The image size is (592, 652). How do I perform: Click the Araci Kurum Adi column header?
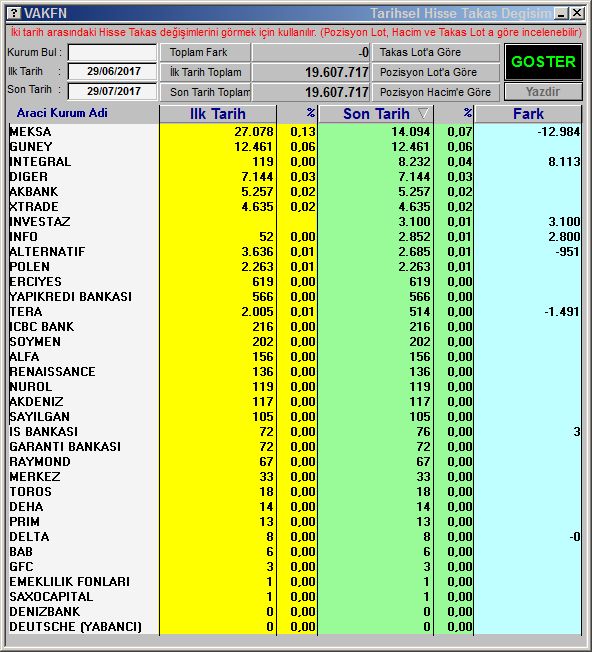[62, 113]
